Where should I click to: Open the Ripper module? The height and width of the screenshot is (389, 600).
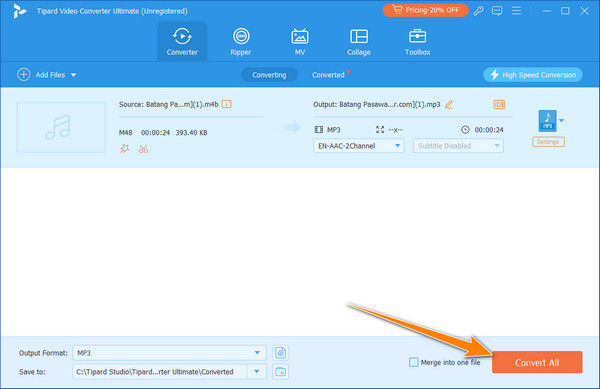point(241,42)
